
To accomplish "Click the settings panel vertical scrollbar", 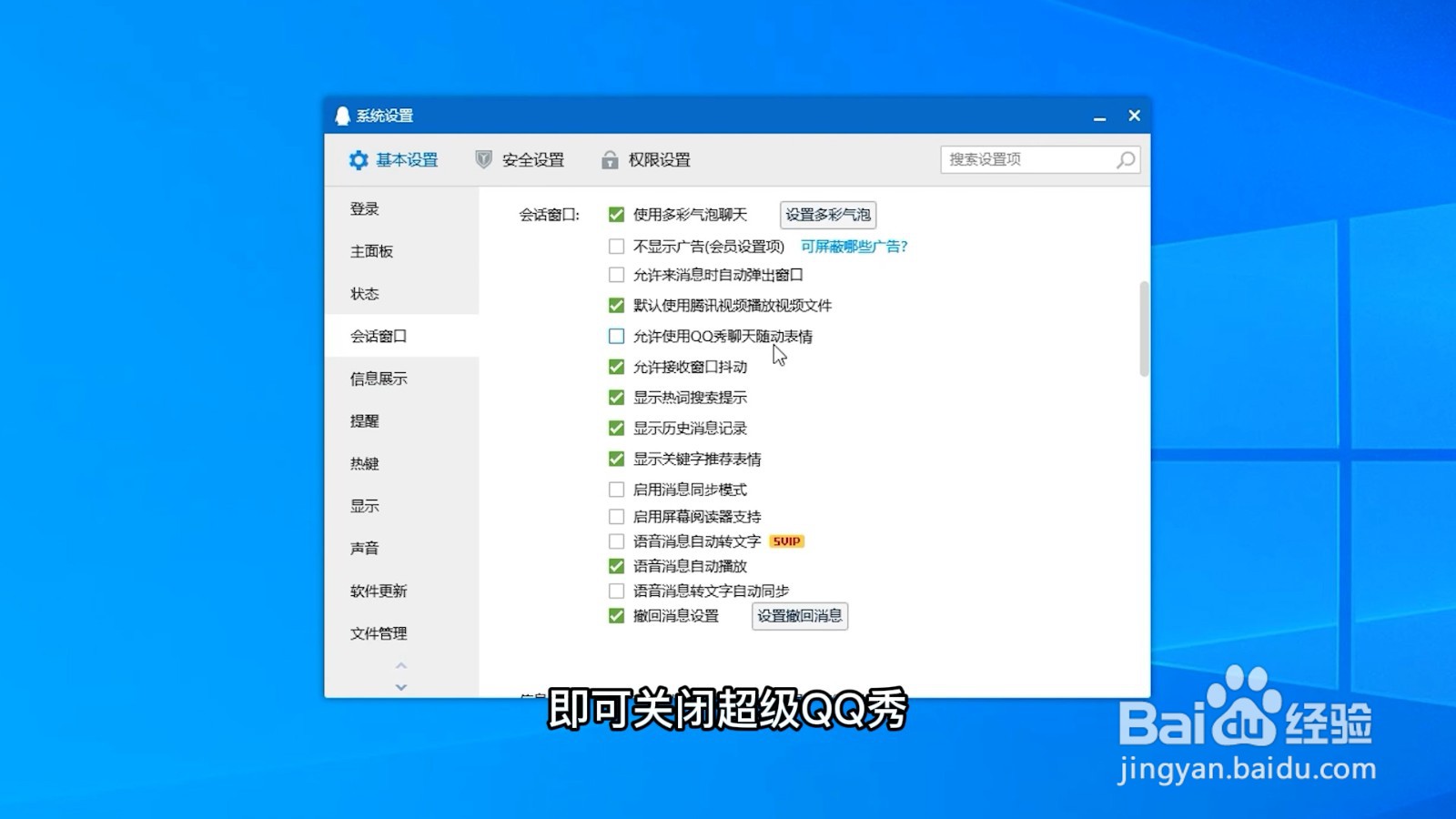I will (1144, 329).
